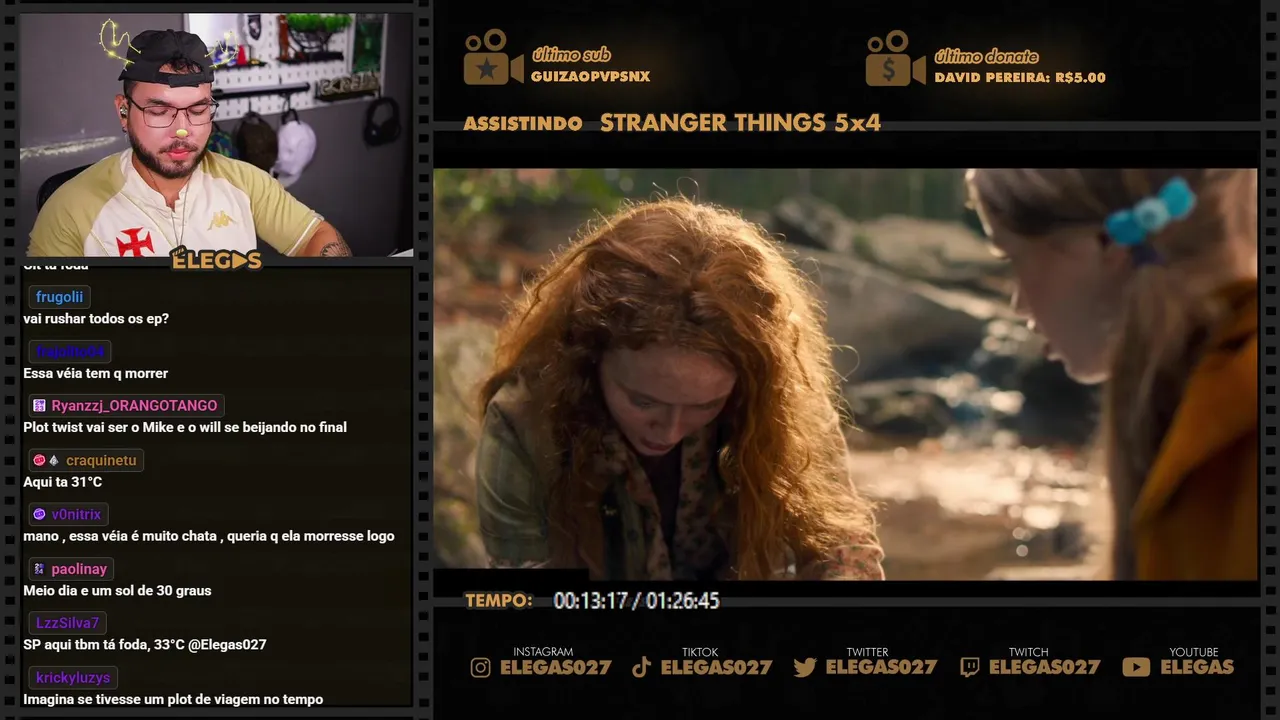
Task: Click the badge icon beside Ryanzzj_ORANGOTANGO
Action: pos(39,406)
